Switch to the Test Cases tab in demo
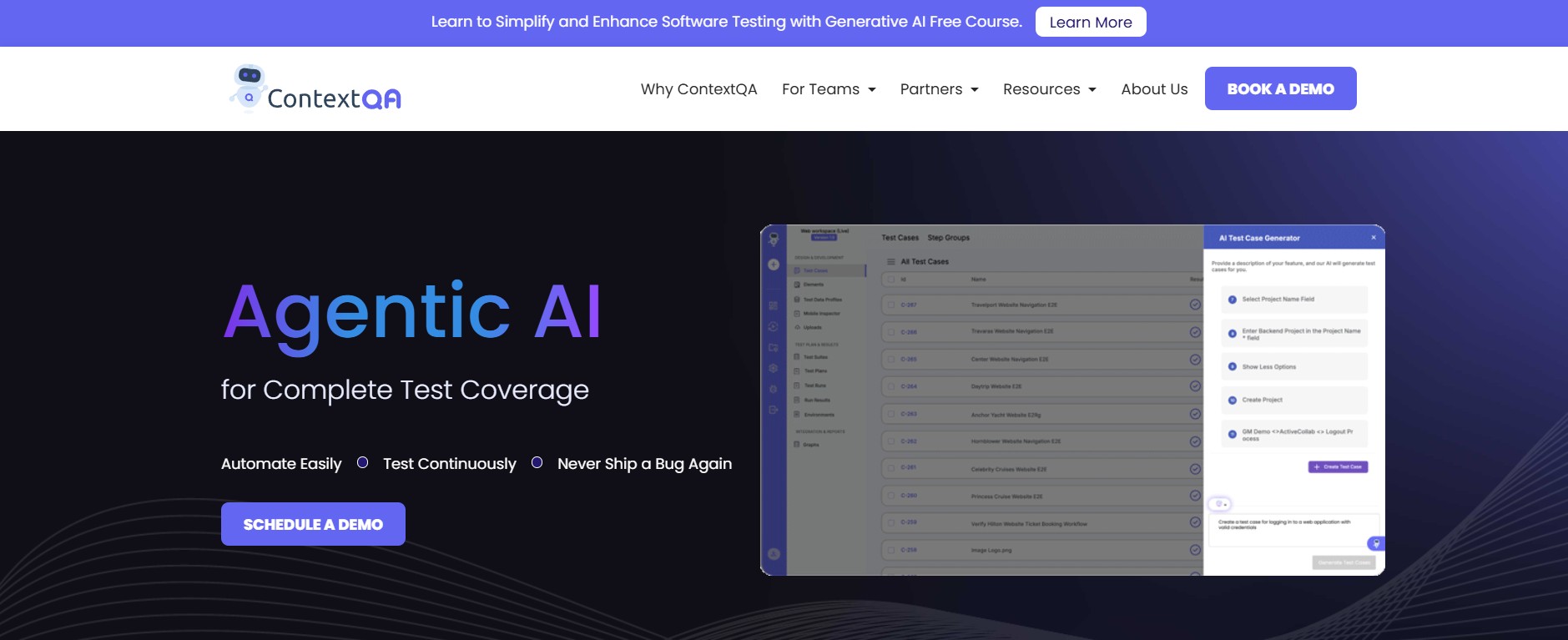The height and width of the screenshot is (640, 1568). tap(900, 238)
